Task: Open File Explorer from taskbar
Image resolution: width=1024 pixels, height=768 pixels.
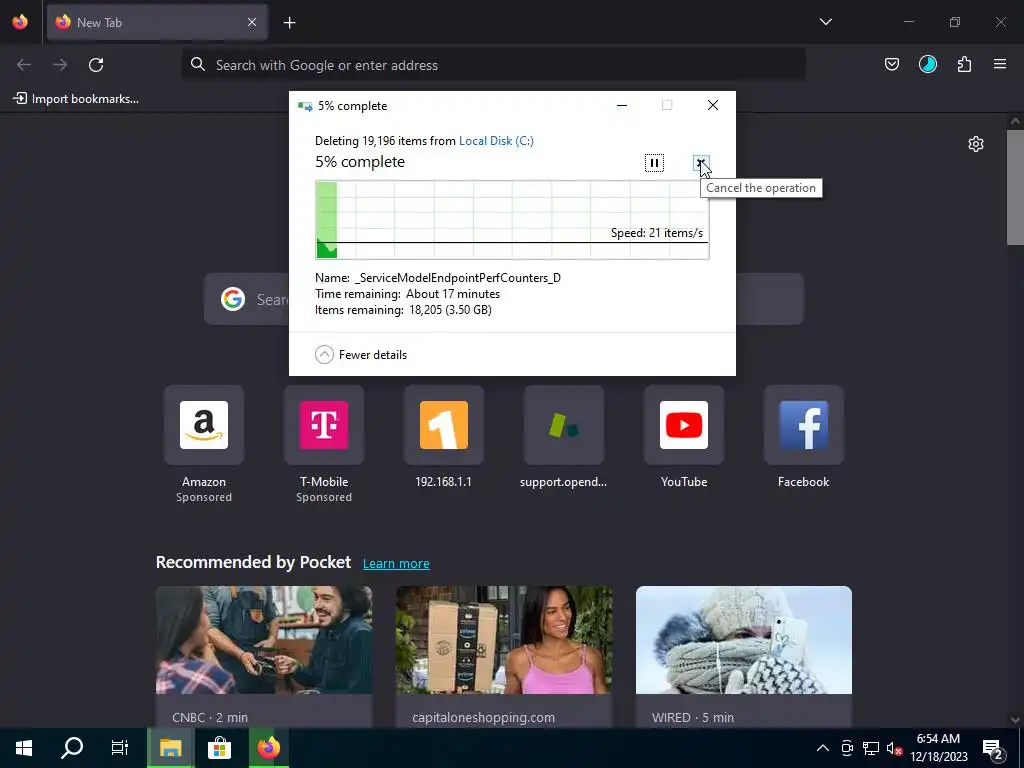Action: click(170, 748)
